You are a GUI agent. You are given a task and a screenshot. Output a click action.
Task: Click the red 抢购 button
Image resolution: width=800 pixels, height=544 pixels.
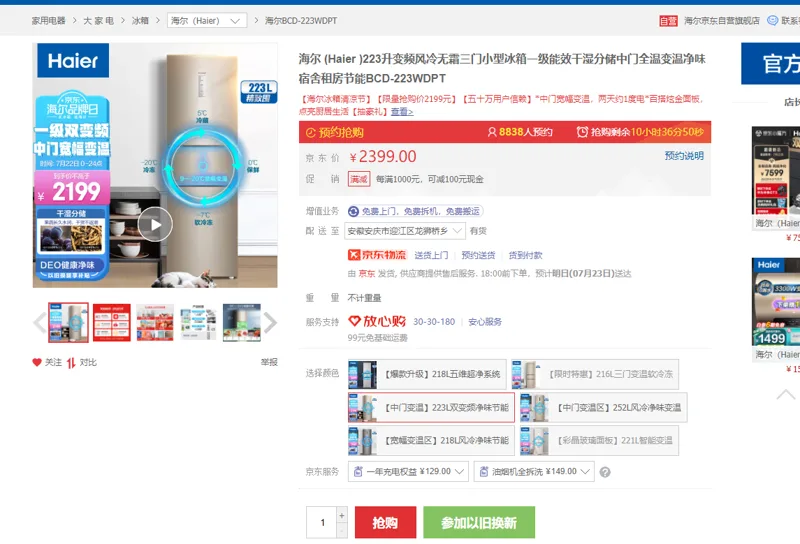point(386,523)
